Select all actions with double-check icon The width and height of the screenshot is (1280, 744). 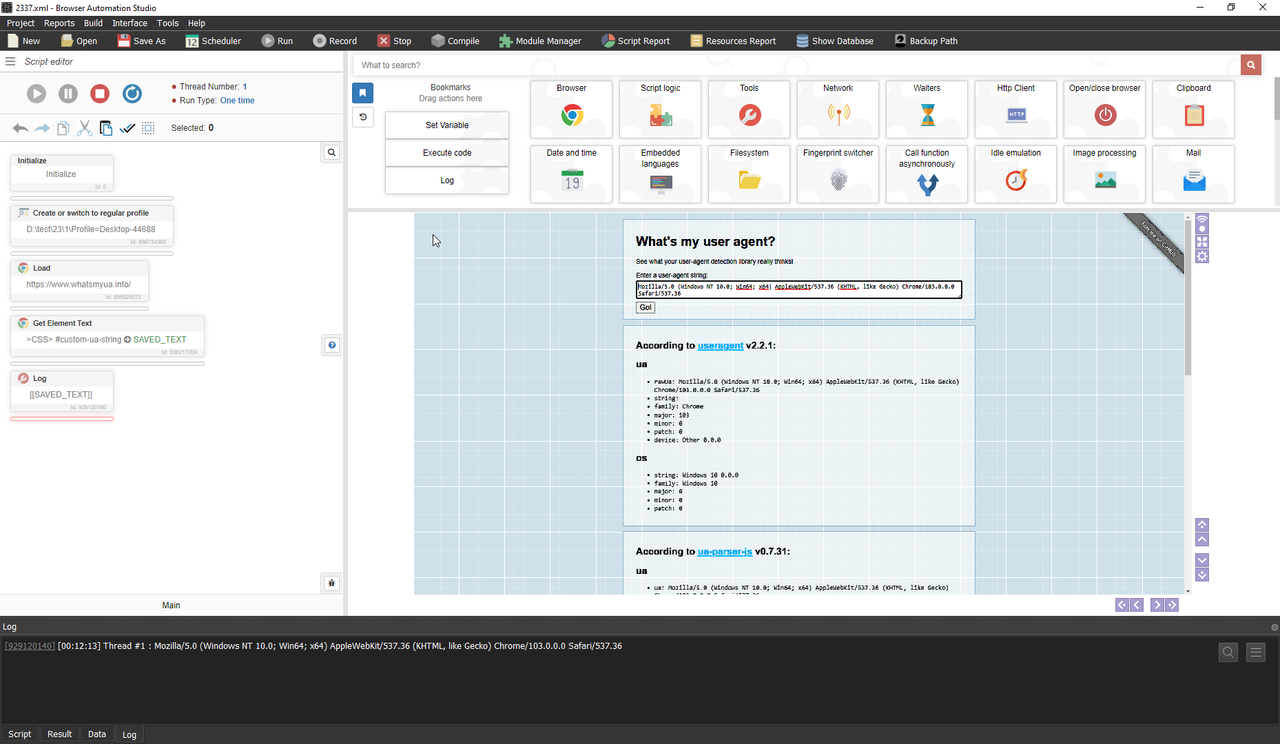coord(127,128)
